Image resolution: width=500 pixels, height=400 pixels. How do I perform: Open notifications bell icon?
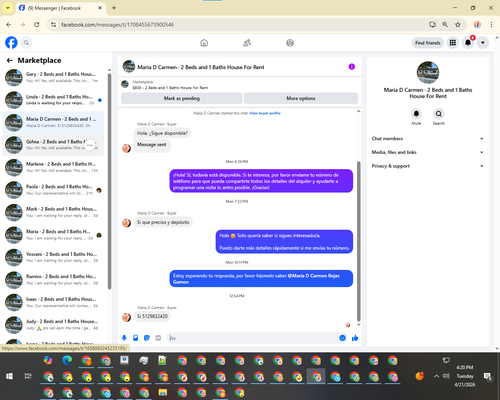click(468, 43)
